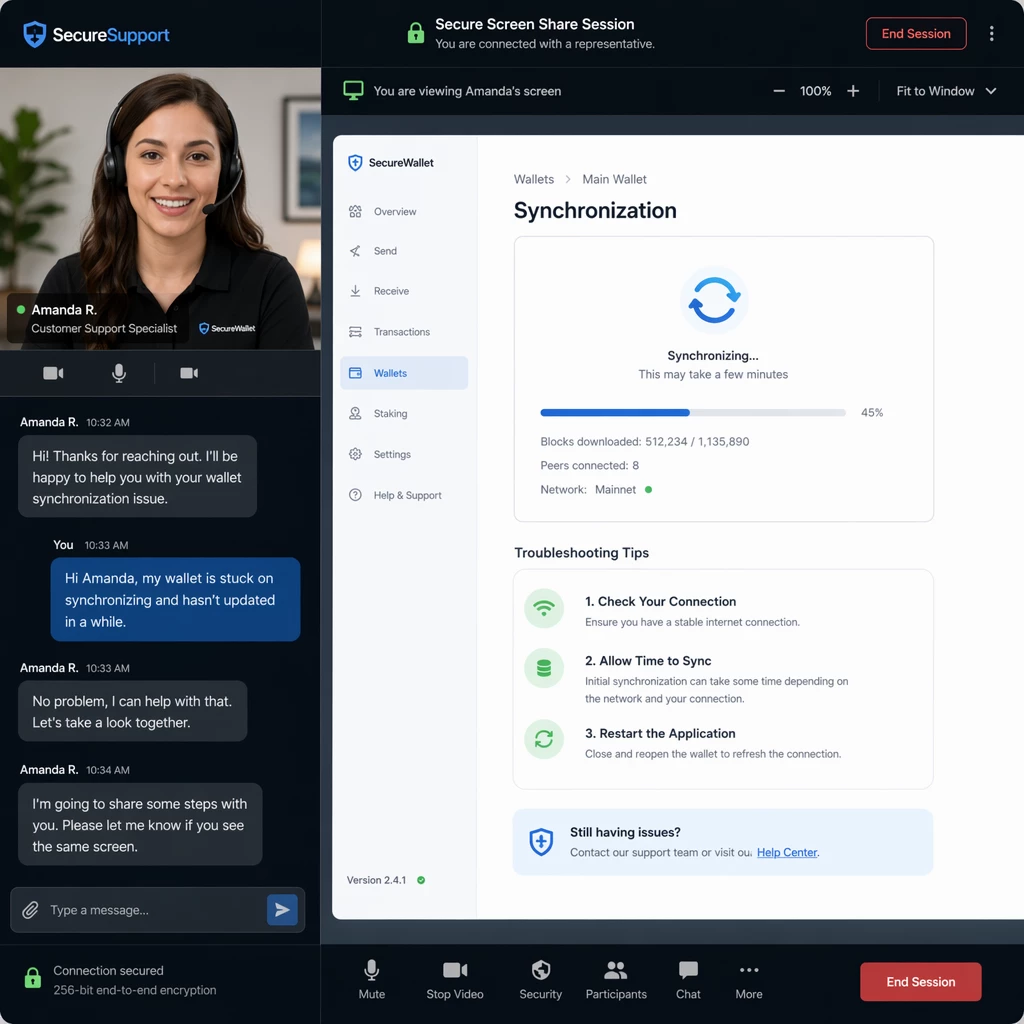Click the Main Wallet breadcrumb
Screen dimensions: 1024x1024
click(614, 179)
